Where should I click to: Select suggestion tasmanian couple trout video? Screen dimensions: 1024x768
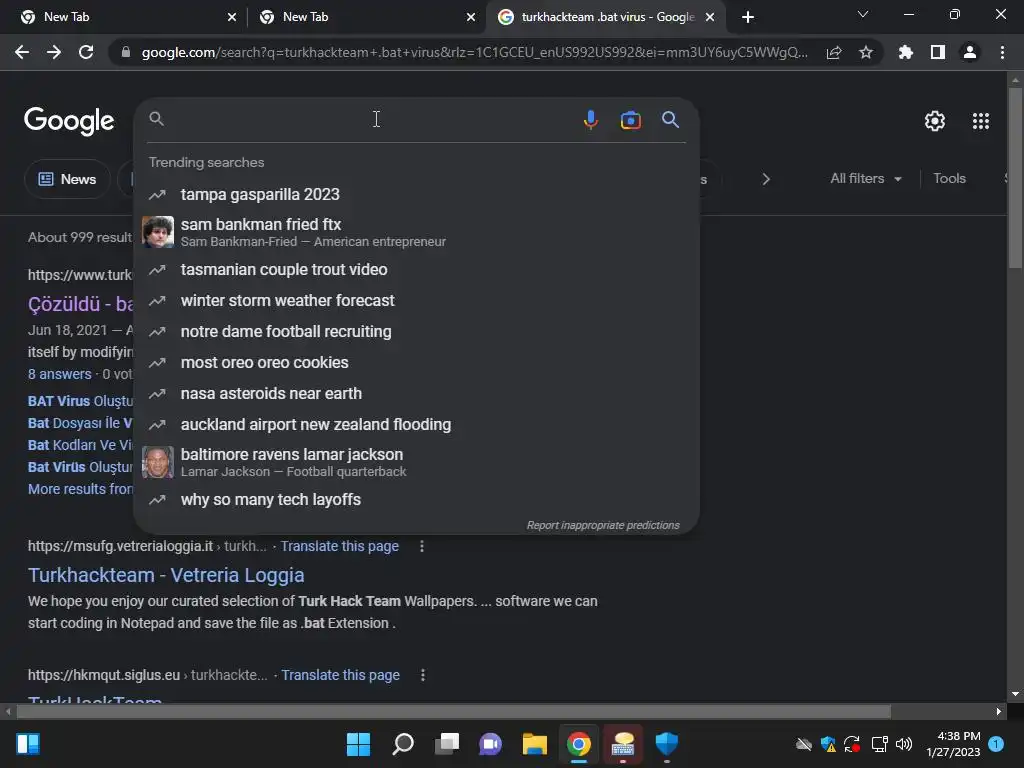click(x=416, y=270)
